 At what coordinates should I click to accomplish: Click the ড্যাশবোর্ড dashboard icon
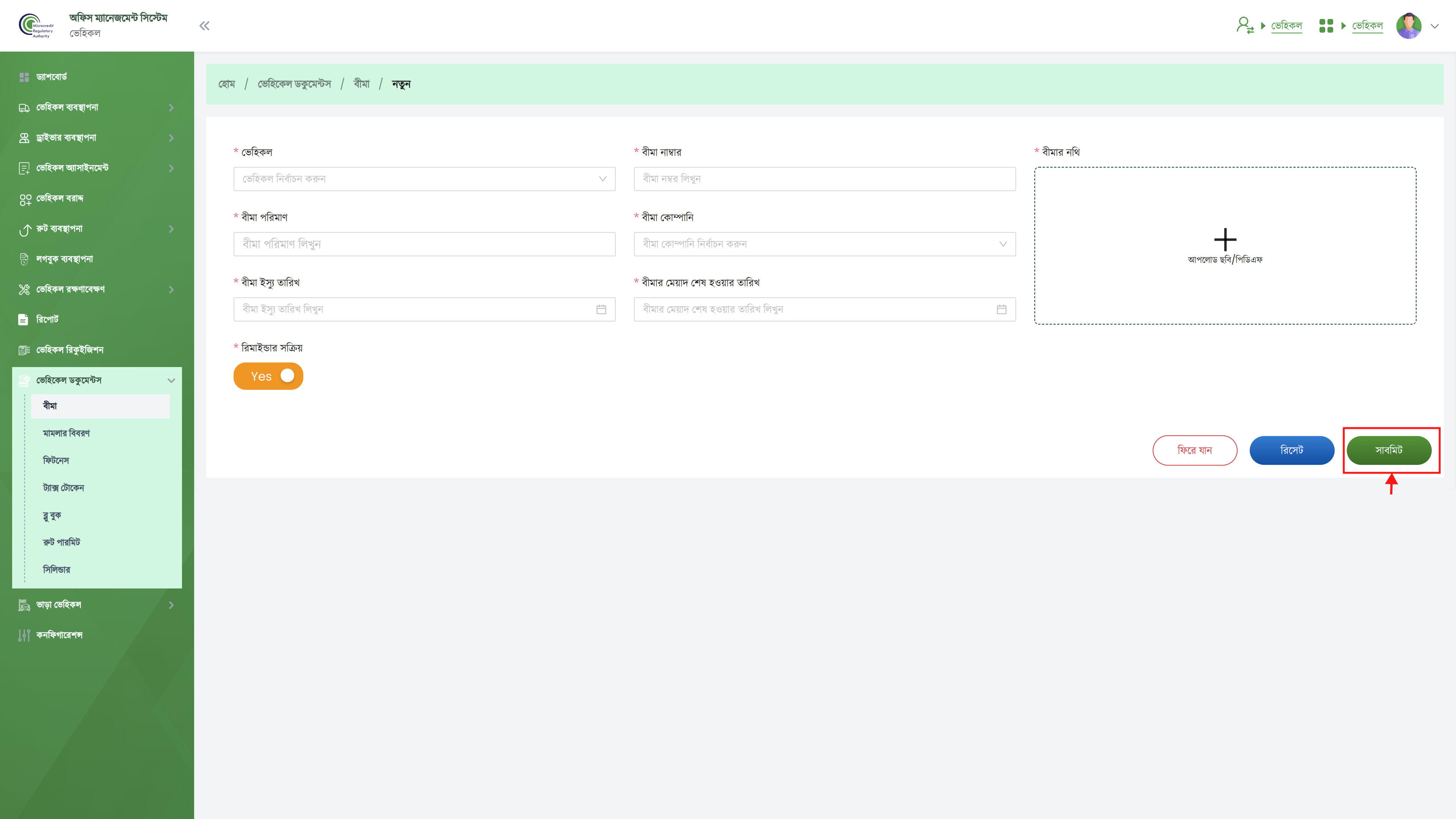coord(24,77)
